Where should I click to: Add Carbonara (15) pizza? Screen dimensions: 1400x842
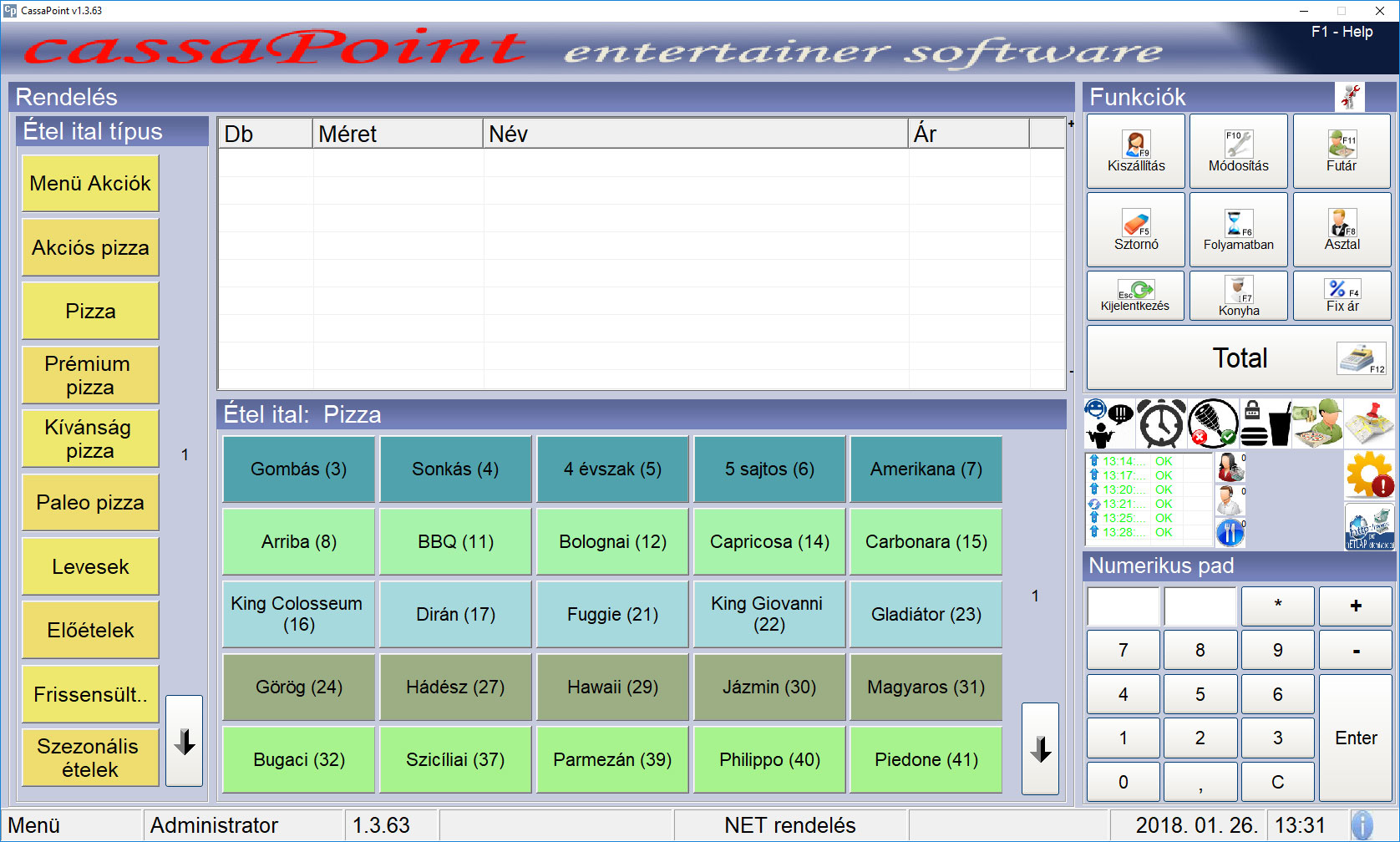pos(926,542)
